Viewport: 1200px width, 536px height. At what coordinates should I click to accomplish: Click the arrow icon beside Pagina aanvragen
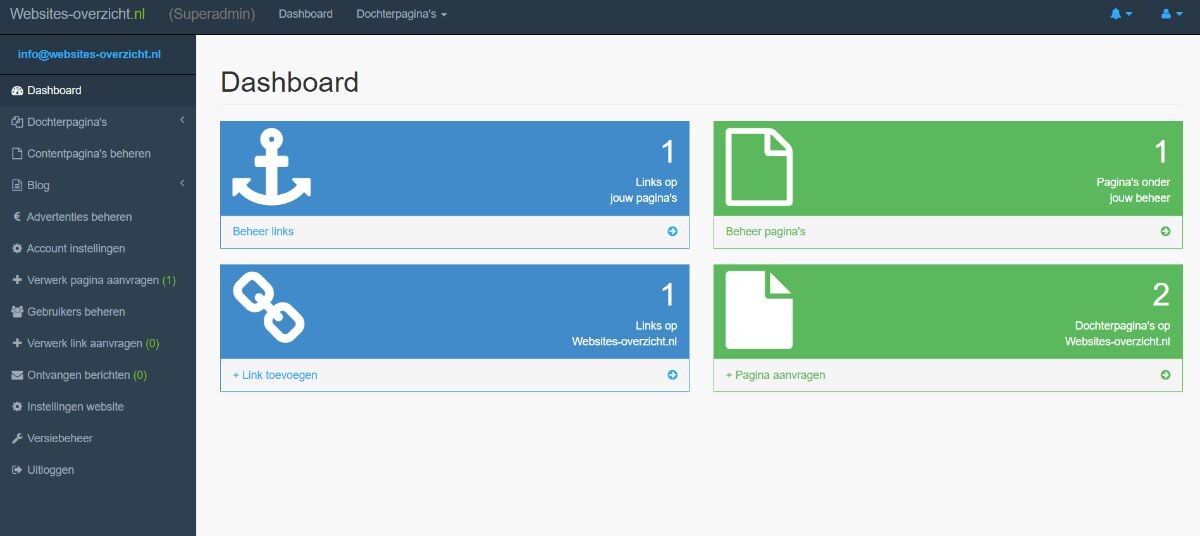pyautogui.click(x=1165, y=375)
